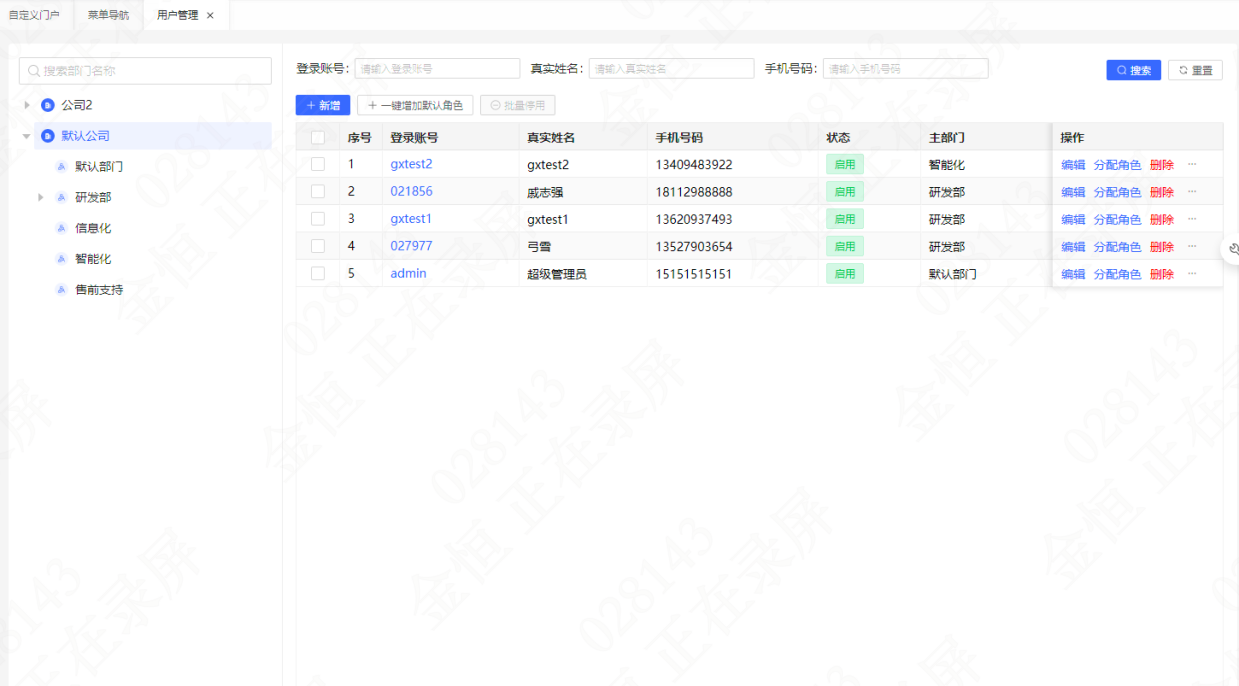Focus the 真实姓名 input field
Screen dimensions: 1239x686
pos(671,69)
